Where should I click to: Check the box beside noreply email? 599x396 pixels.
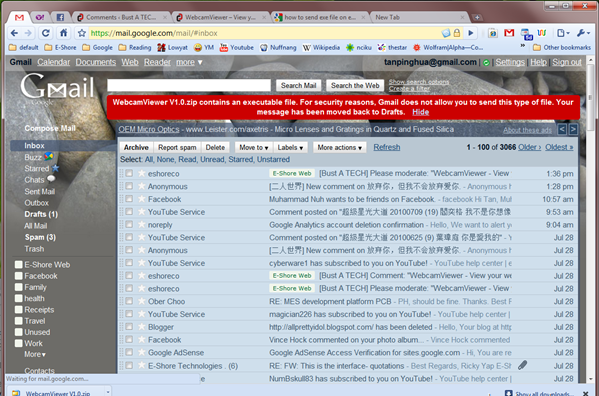(129, 224)
